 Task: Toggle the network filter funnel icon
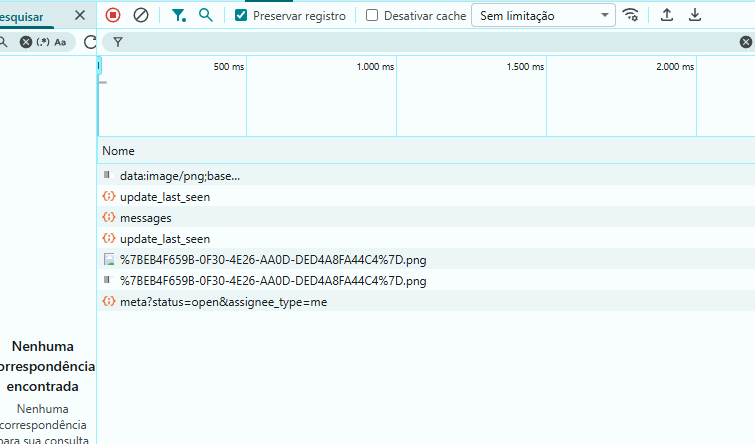pos(178,15)
